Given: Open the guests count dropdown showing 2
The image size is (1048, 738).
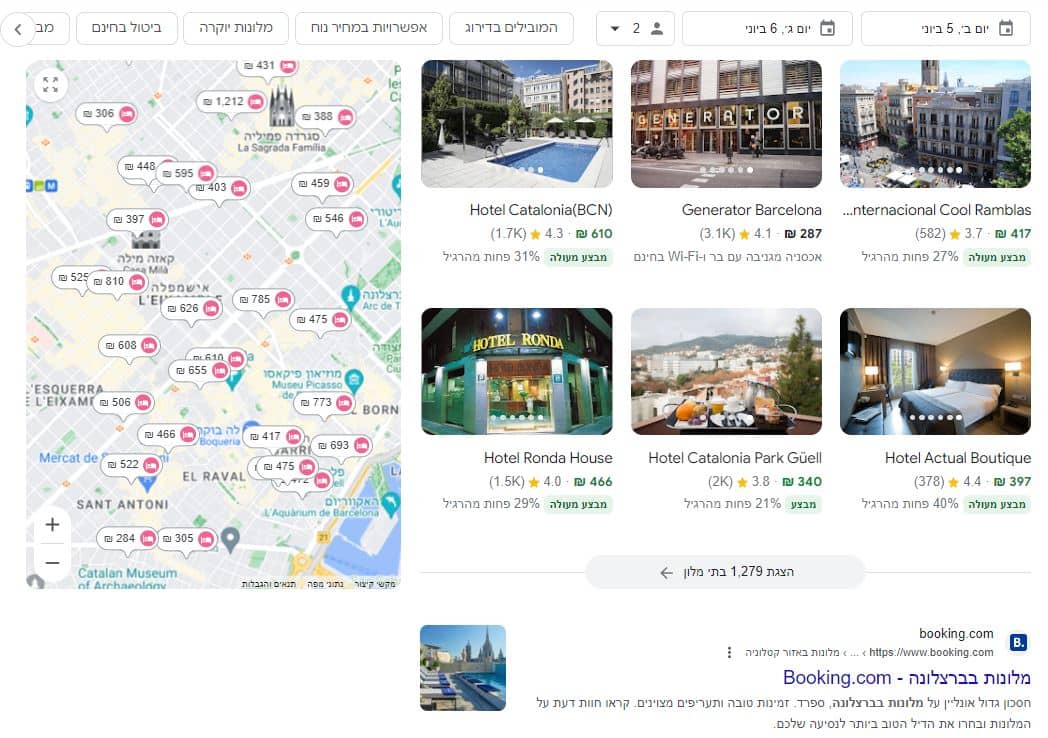Looking at the screenshot, I should click(x=635, y=28).
